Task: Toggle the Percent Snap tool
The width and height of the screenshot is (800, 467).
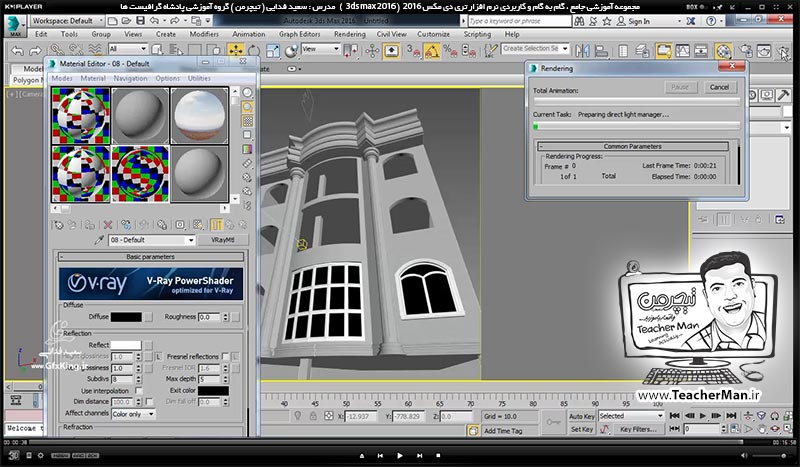Action: pyautogui.click(x=449, y=51)
